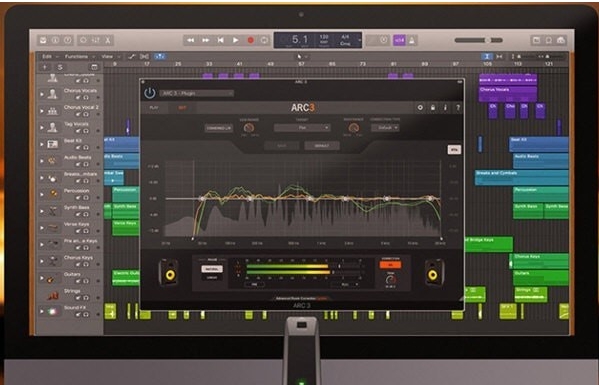This screenshot has width=599, height=385.
Task: Open the ARC 3 - Plugin preset dropdown
Action: (196, 93)
